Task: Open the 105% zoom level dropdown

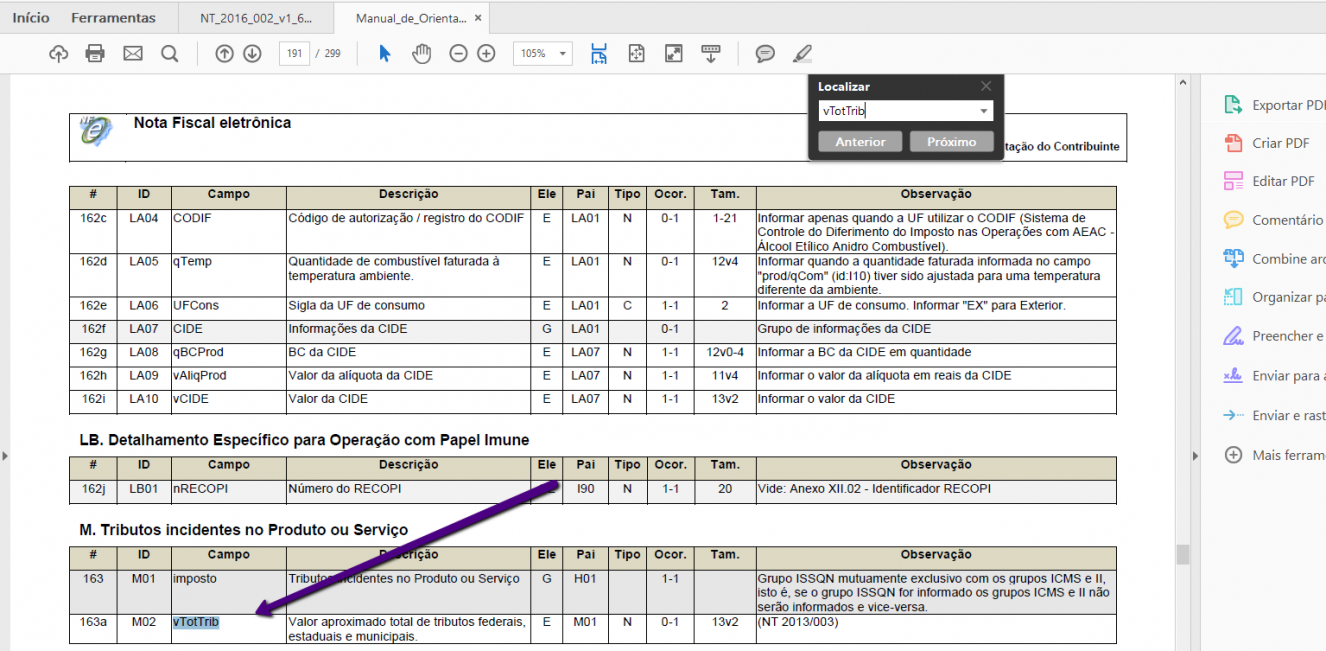Action: (542, 54)
